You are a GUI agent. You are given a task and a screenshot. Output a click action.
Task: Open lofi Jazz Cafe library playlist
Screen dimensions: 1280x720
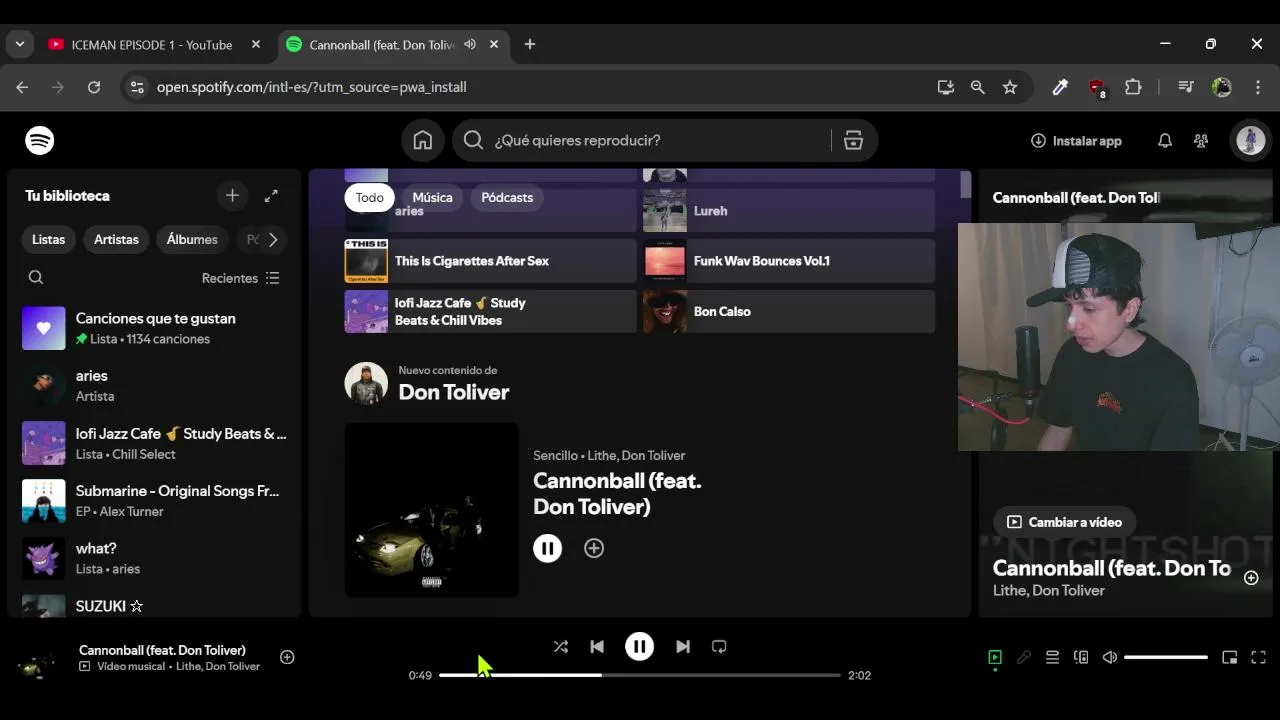[x=155, y=443]
